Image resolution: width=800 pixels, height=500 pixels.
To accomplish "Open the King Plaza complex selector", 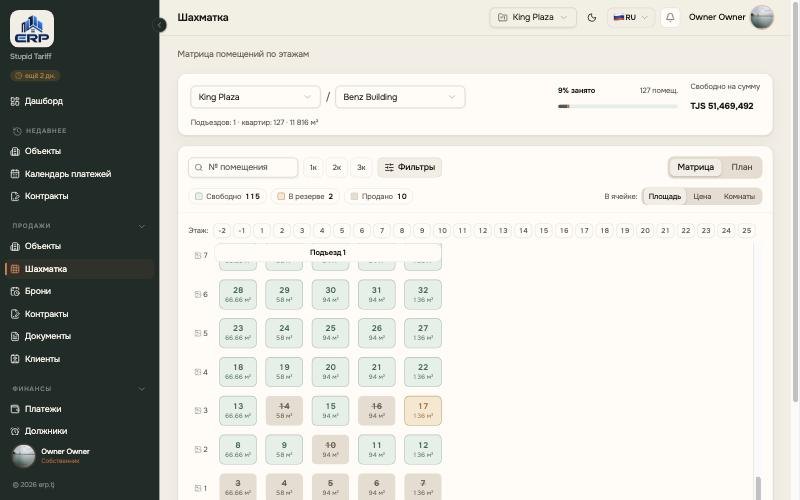I will pos(255,97).
